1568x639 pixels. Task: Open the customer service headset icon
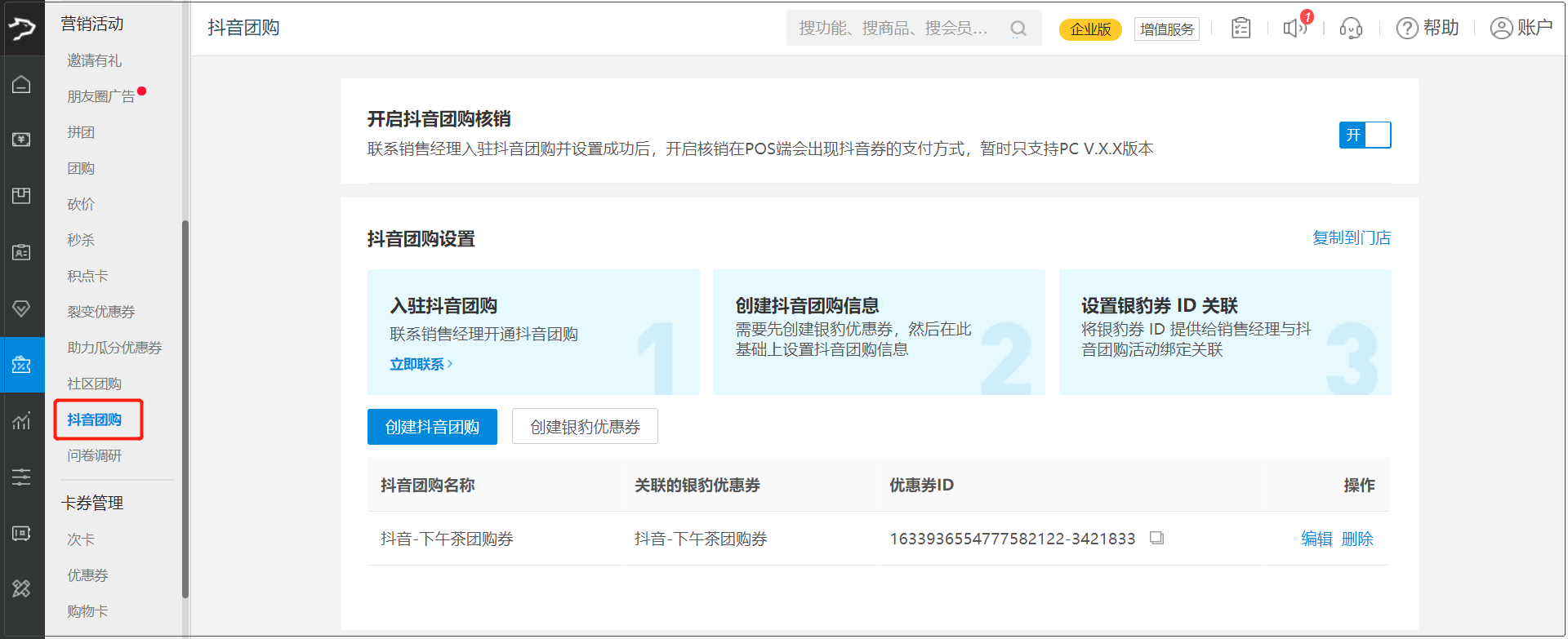click(x=1351, y=29)
